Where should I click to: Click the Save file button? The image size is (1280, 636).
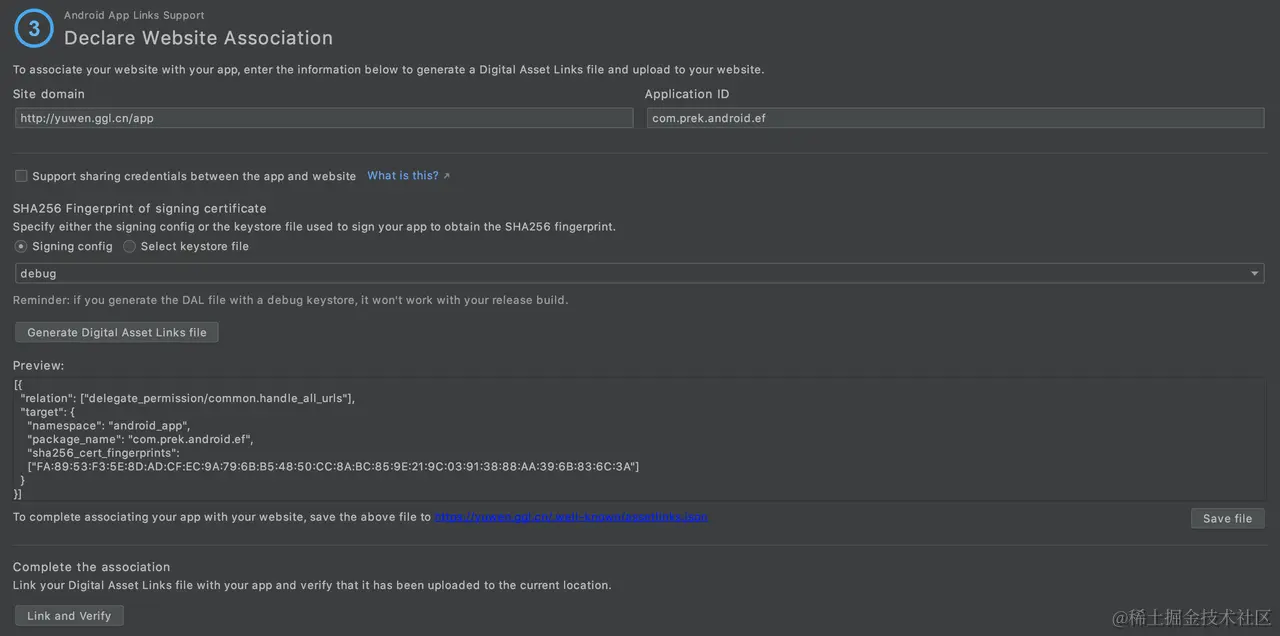1227,518
